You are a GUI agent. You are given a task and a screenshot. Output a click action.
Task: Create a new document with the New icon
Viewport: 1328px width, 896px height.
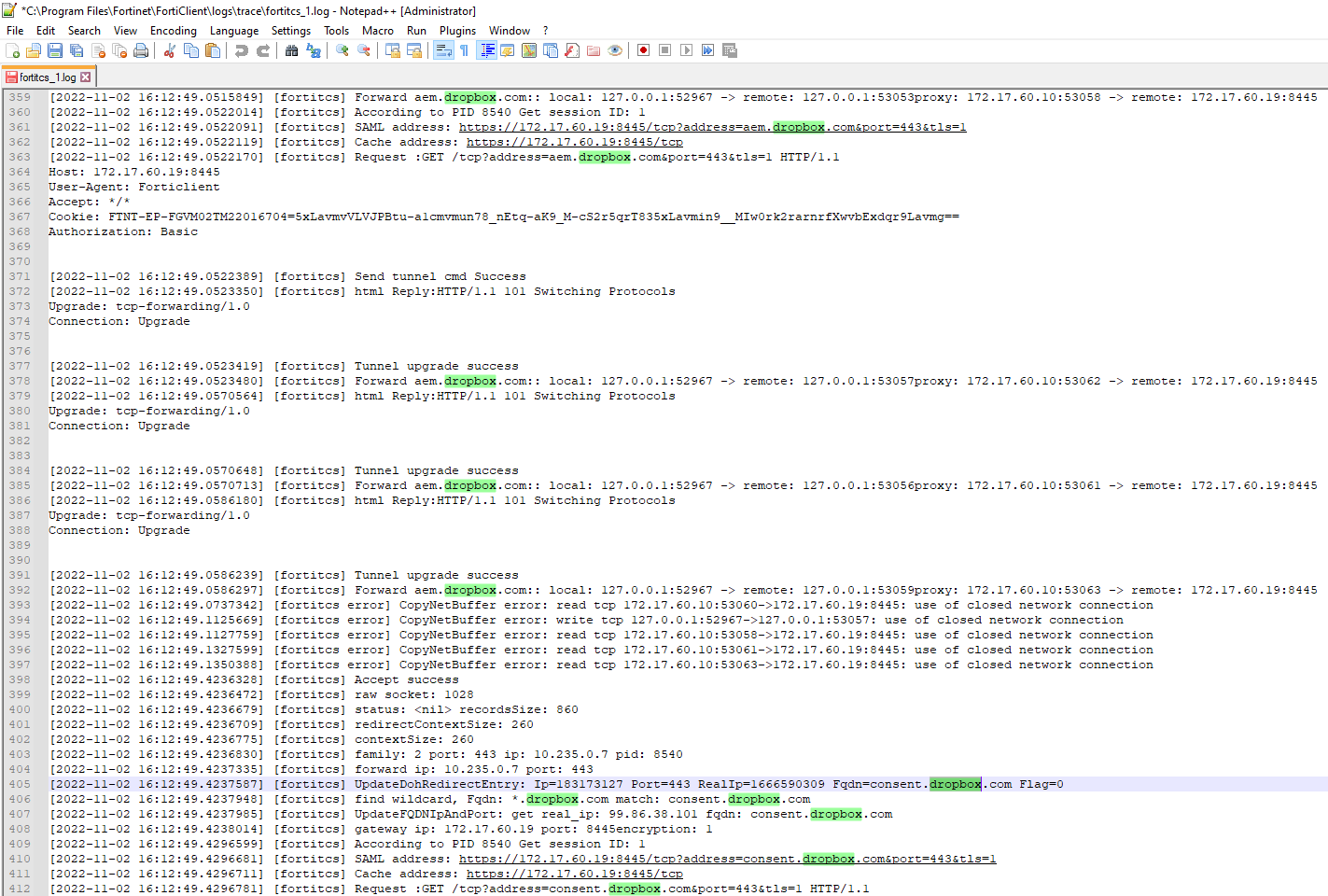(x=12, y=50)
